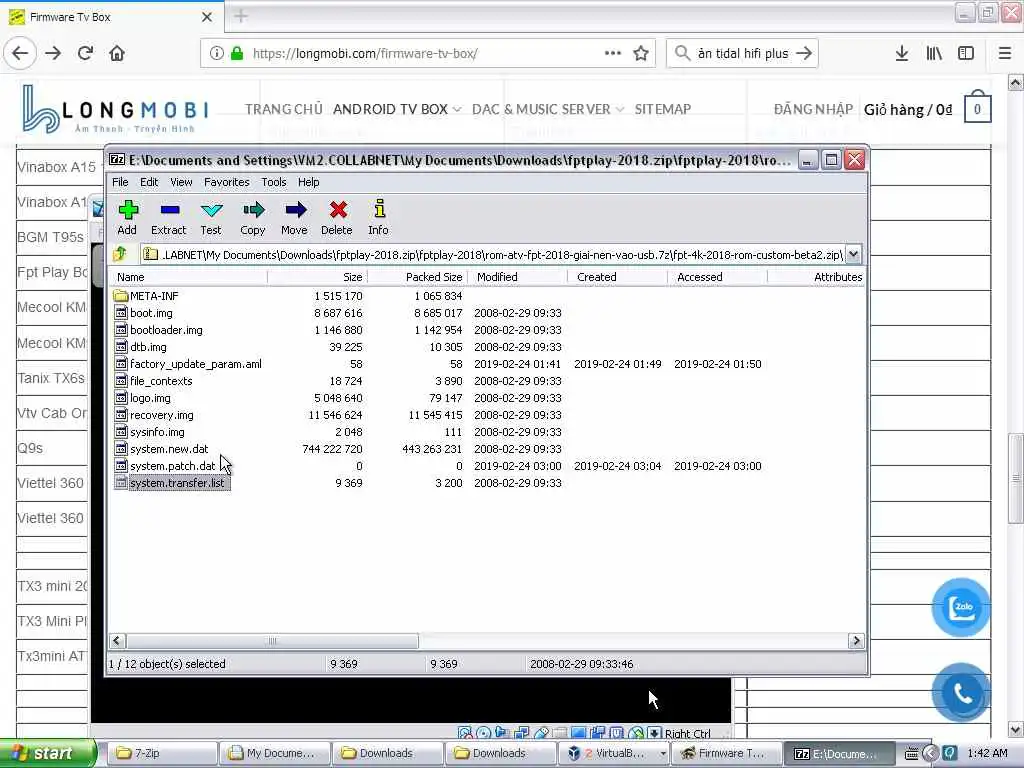The width and height of the screenshot is (1024, 768).
Task: Click the Giỏ hàng cart link
Action: click(908, 110)
